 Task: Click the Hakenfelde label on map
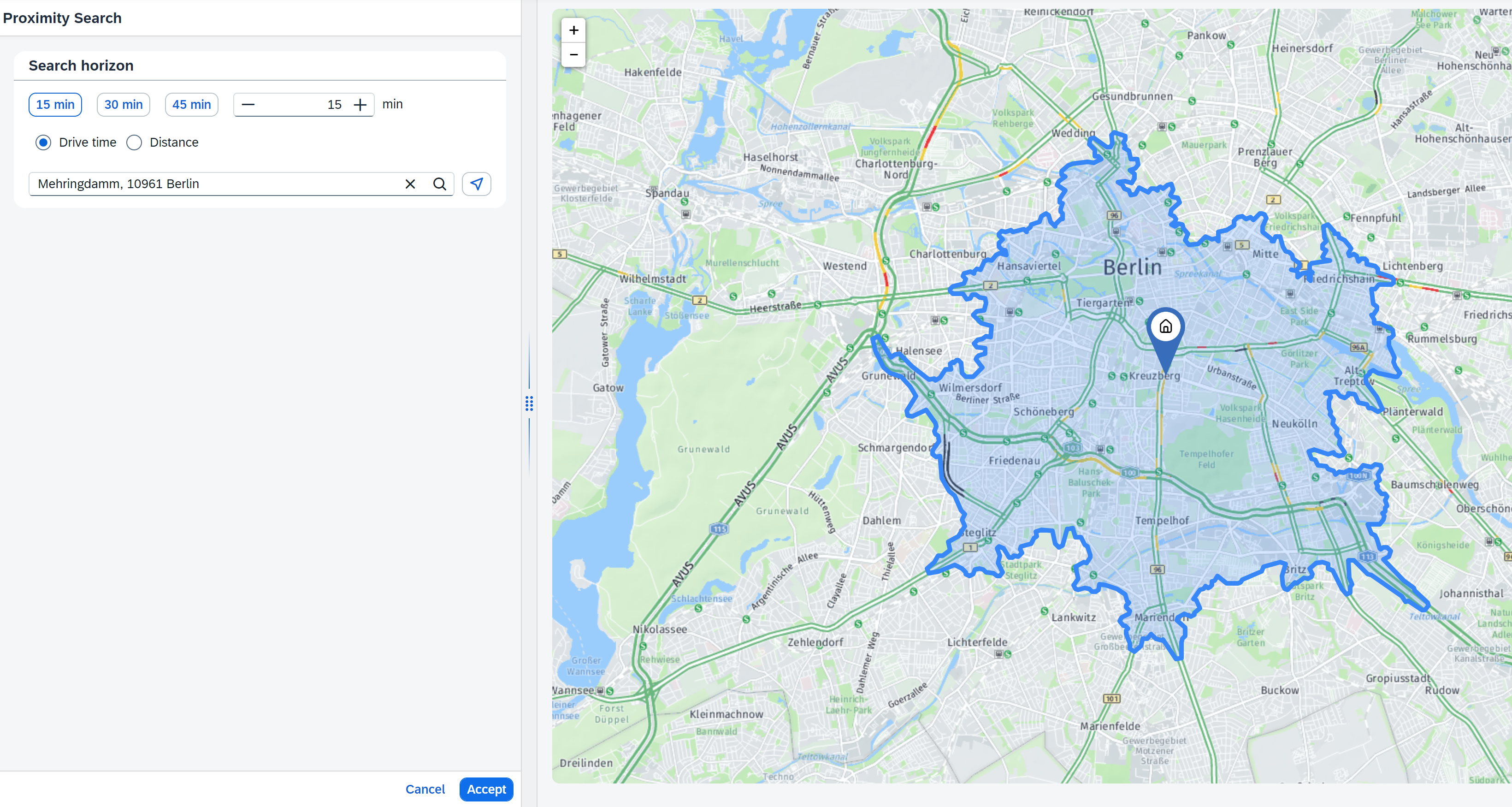653,72
